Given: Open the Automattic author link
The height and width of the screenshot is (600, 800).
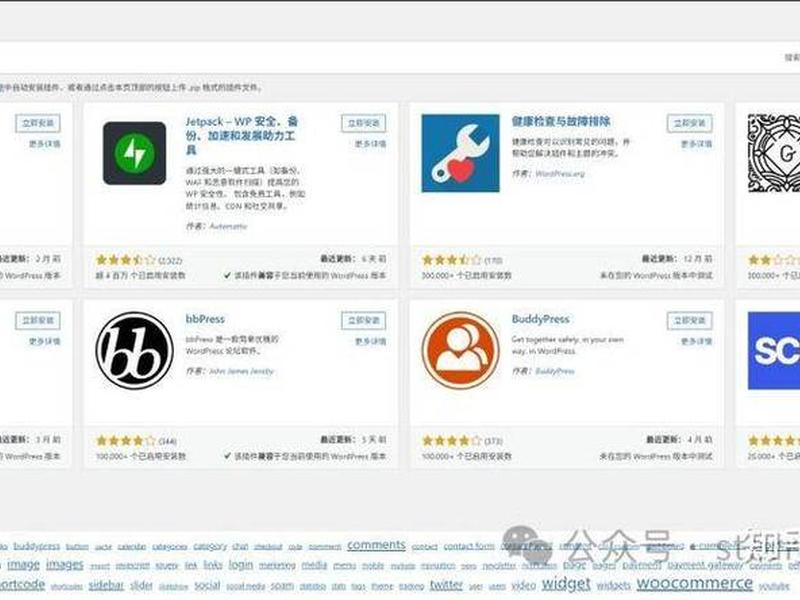Looking at the screenshot, I should click(x=228, y=226).
